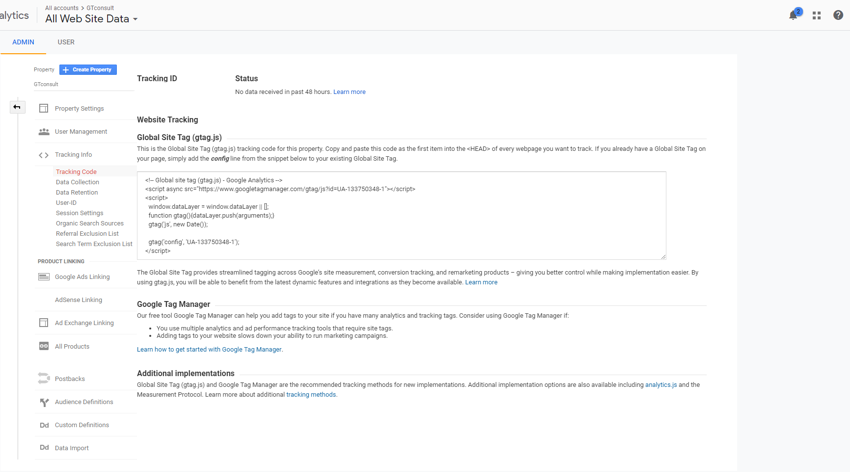Select User-ID submenu item
850x472 pixels.
(x=66, y=203)
